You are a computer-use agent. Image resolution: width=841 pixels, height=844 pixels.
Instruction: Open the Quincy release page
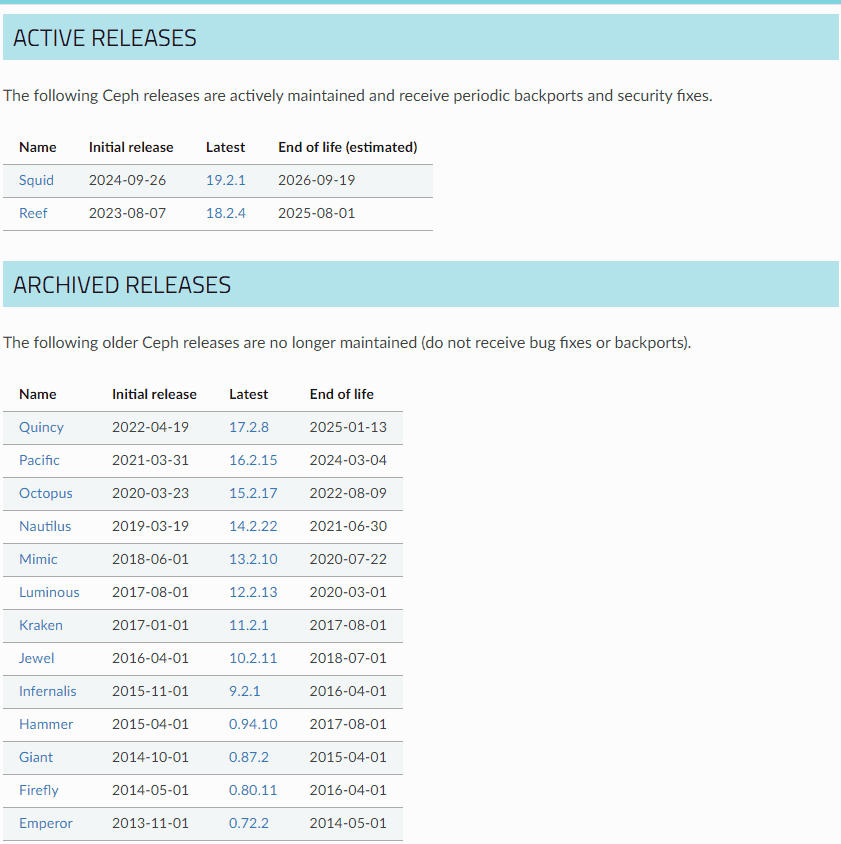[41, 427]
